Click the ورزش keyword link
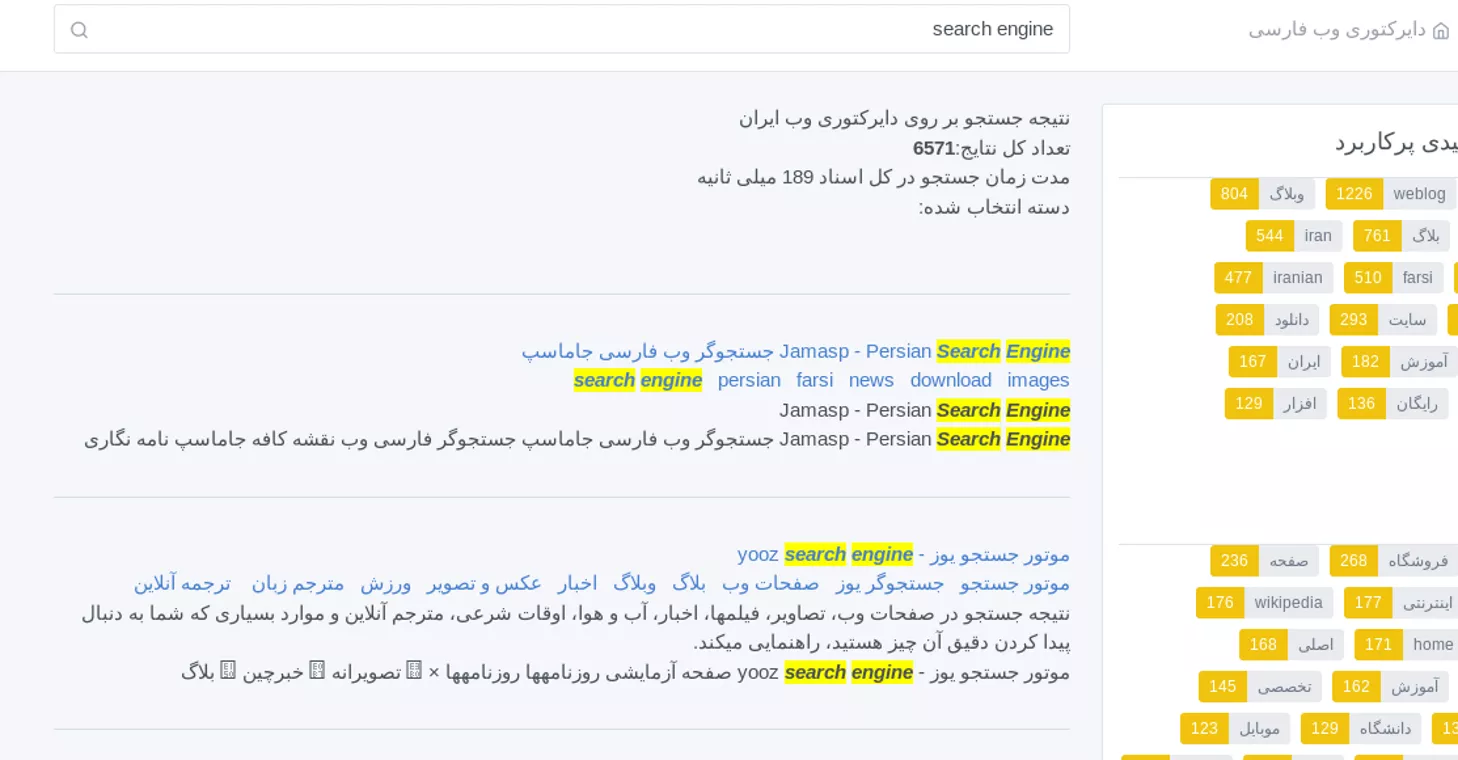Image resolution: width=1458 pixels, height=760 pixels. (386, 583)
